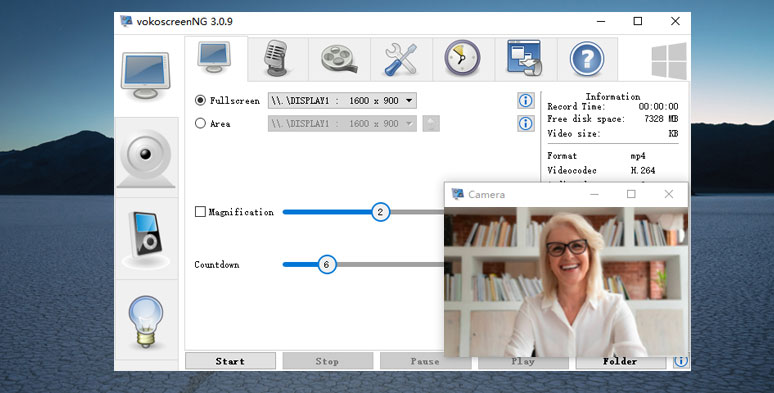Open the screen monitor tab
This screenshot has width=774, height=393.
coord(215,59)
